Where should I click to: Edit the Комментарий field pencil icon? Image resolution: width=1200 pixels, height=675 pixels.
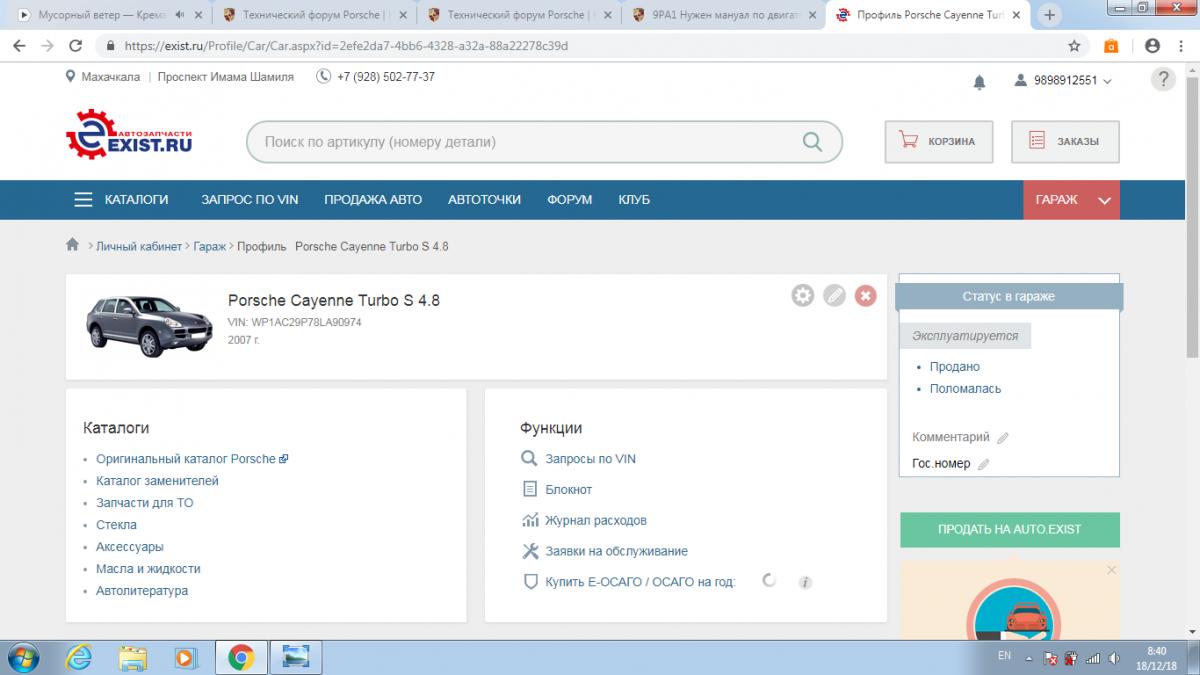1003,438
